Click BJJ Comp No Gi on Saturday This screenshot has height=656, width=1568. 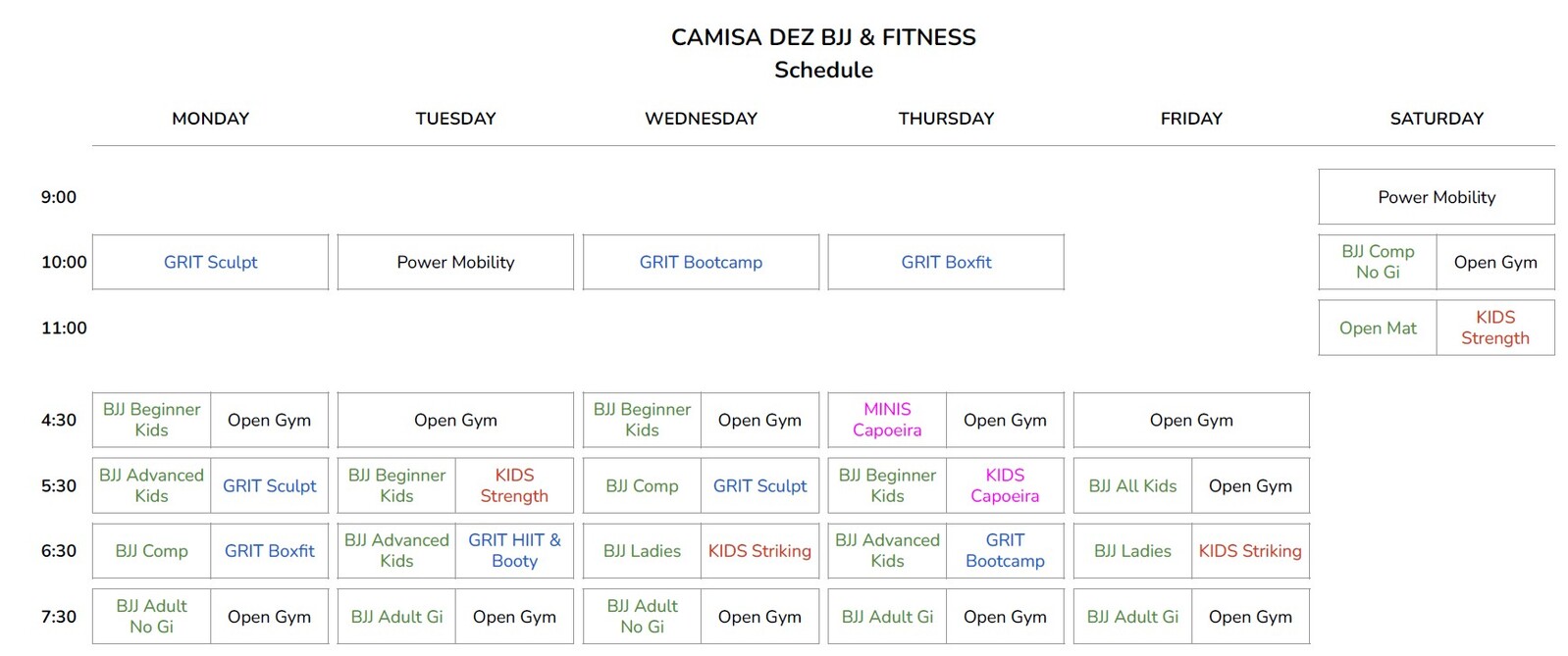point(1378,262)
